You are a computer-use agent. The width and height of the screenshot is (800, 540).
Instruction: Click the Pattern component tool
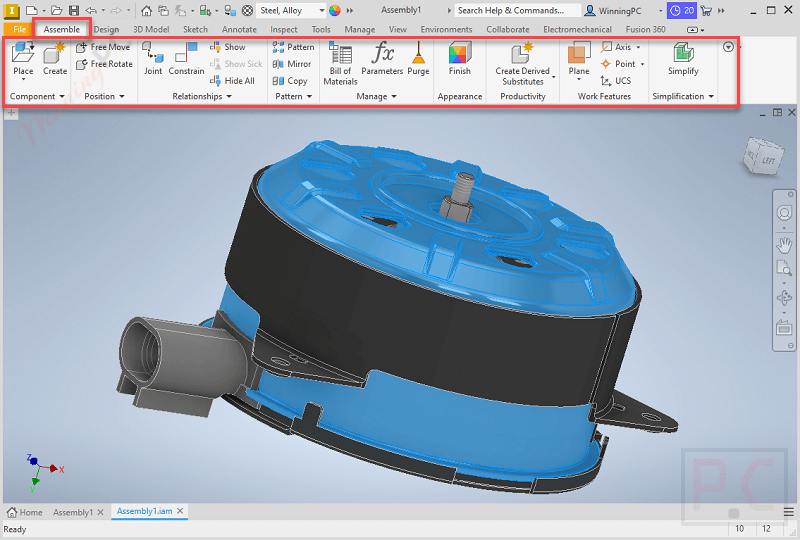[x=293, y=47]
